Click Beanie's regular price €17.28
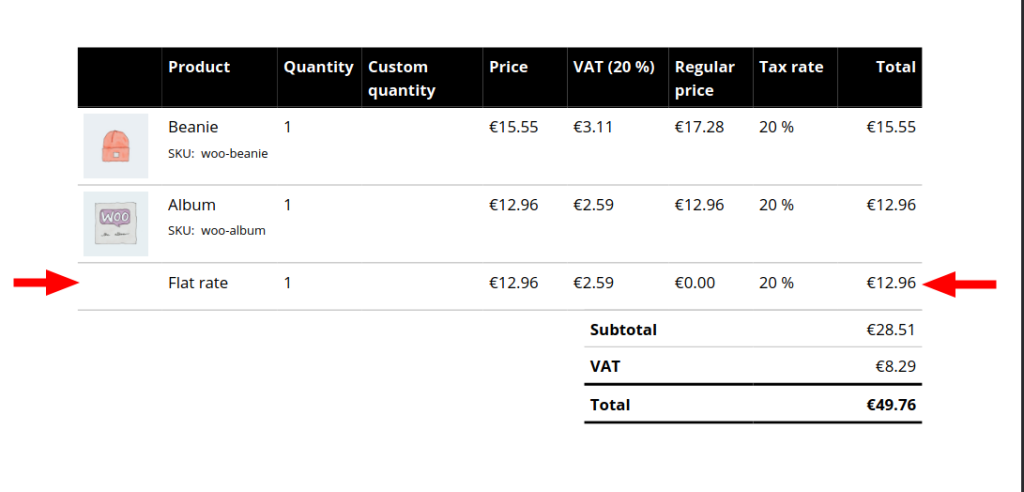 coord(699,127)
